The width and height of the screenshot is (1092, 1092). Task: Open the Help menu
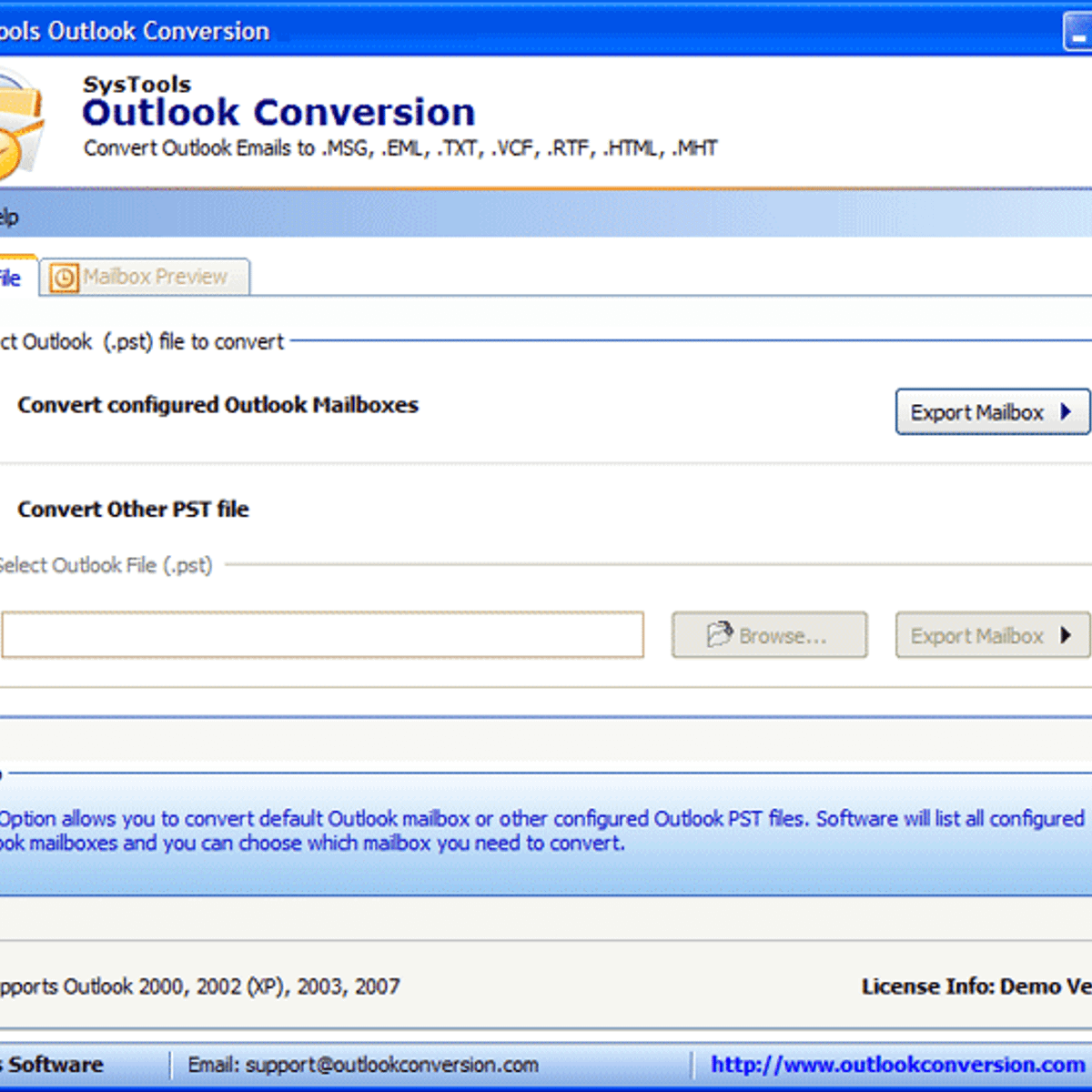coord(8,217)
